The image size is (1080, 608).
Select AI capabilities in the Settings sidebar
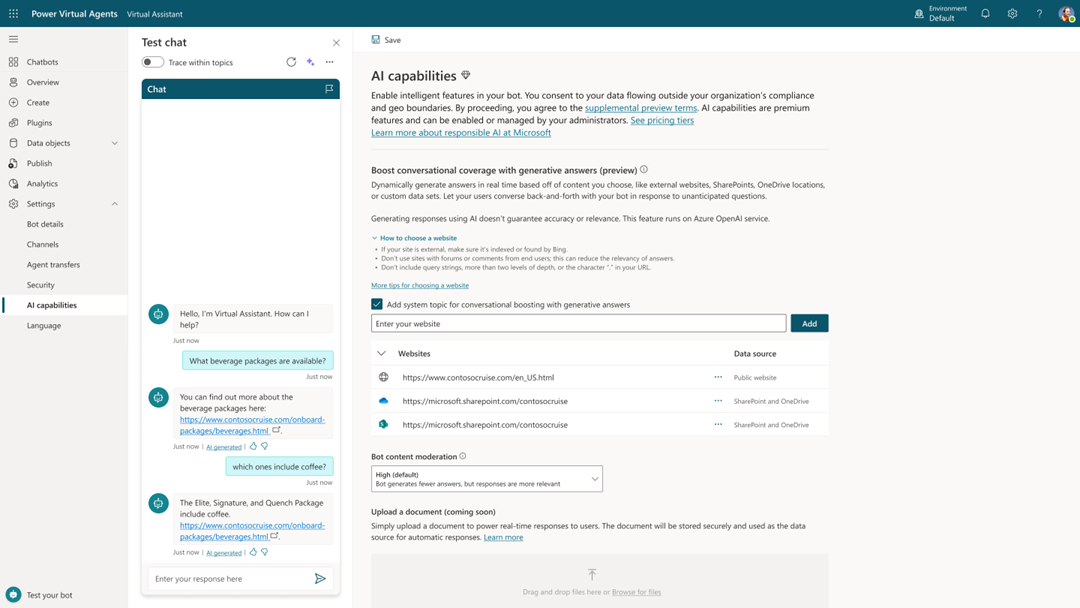(x=53, y=305)
